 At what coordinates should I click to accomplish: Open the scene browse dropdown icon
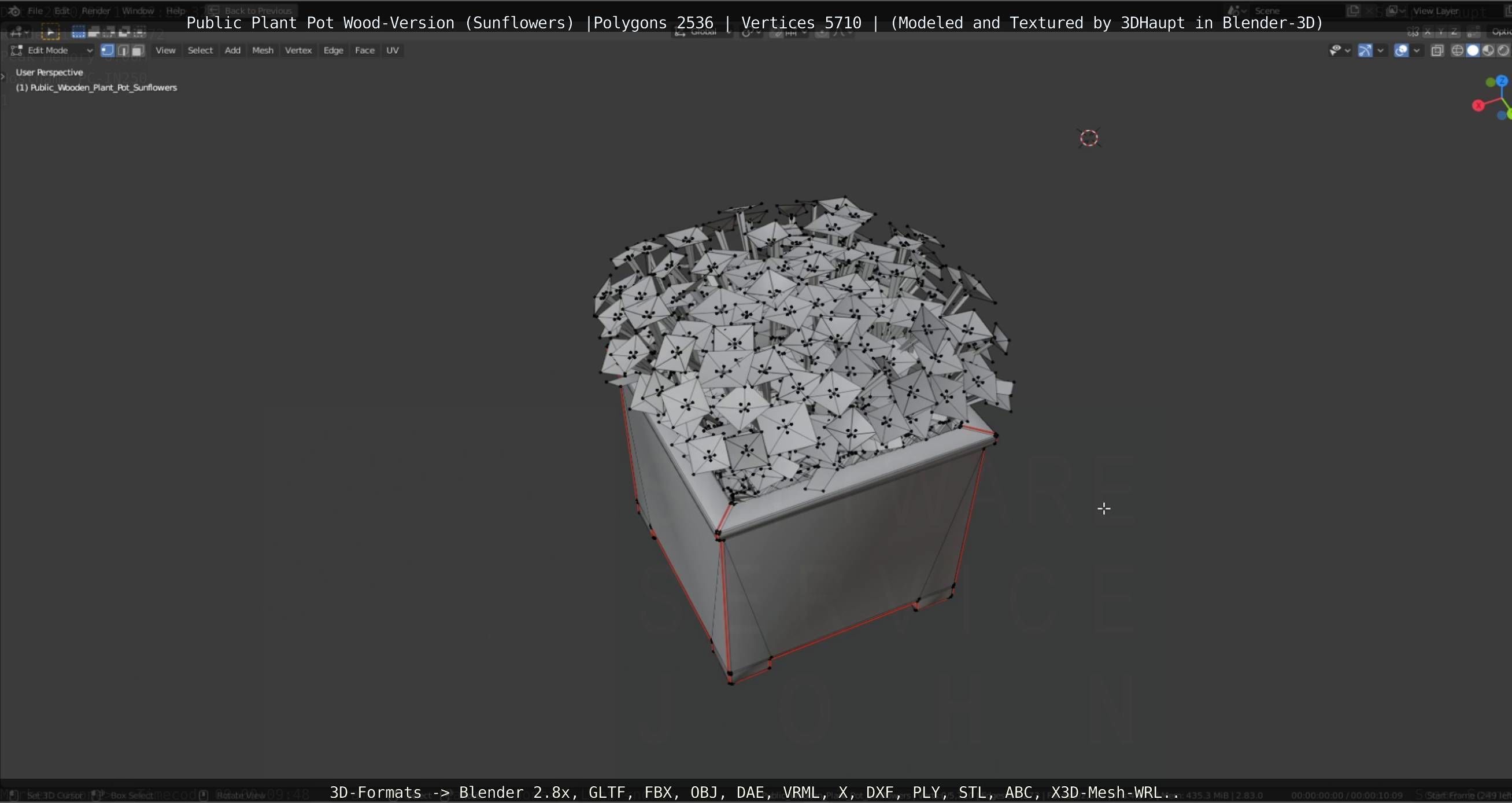1237,10
